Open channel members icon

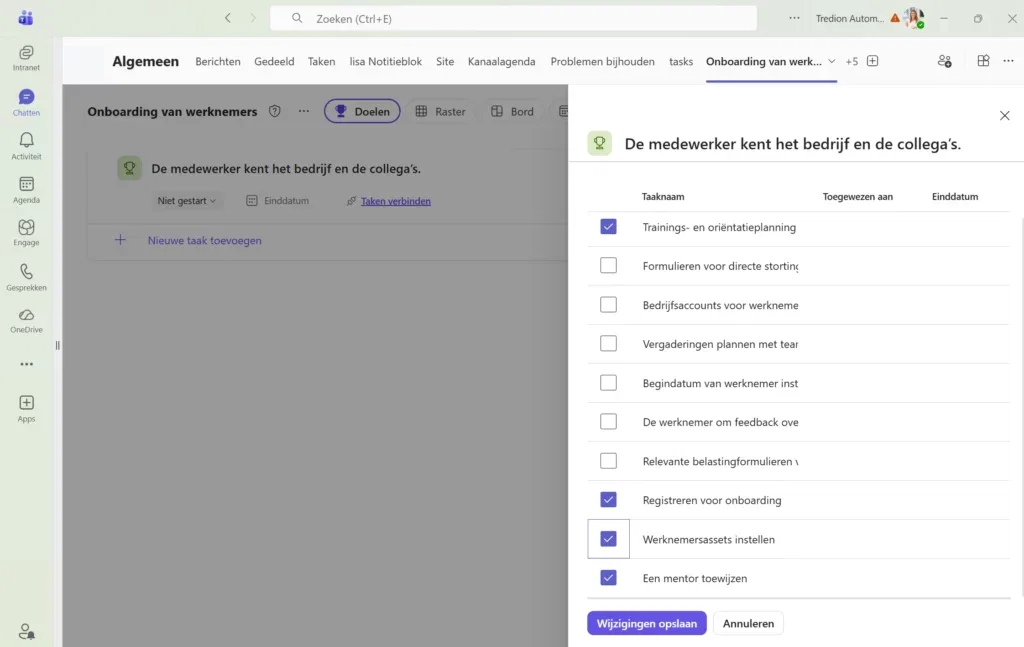pyautogui.click(x=944, y=61)
